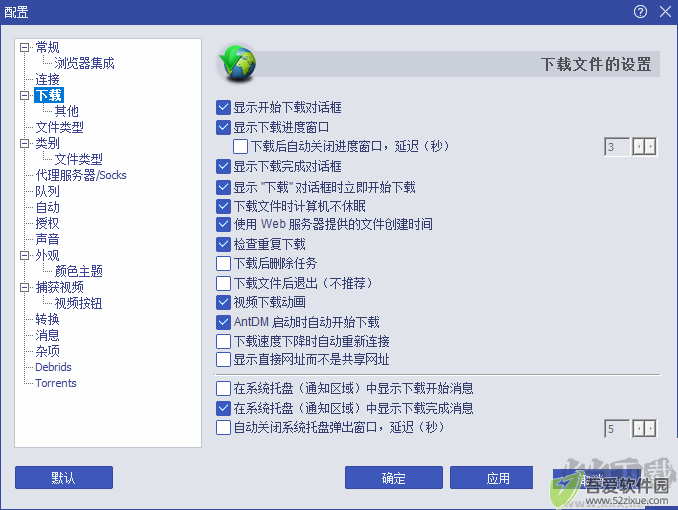Open top-level 文件类型 settings page
This screenshot has height=510, width=678.
(59, 127)
